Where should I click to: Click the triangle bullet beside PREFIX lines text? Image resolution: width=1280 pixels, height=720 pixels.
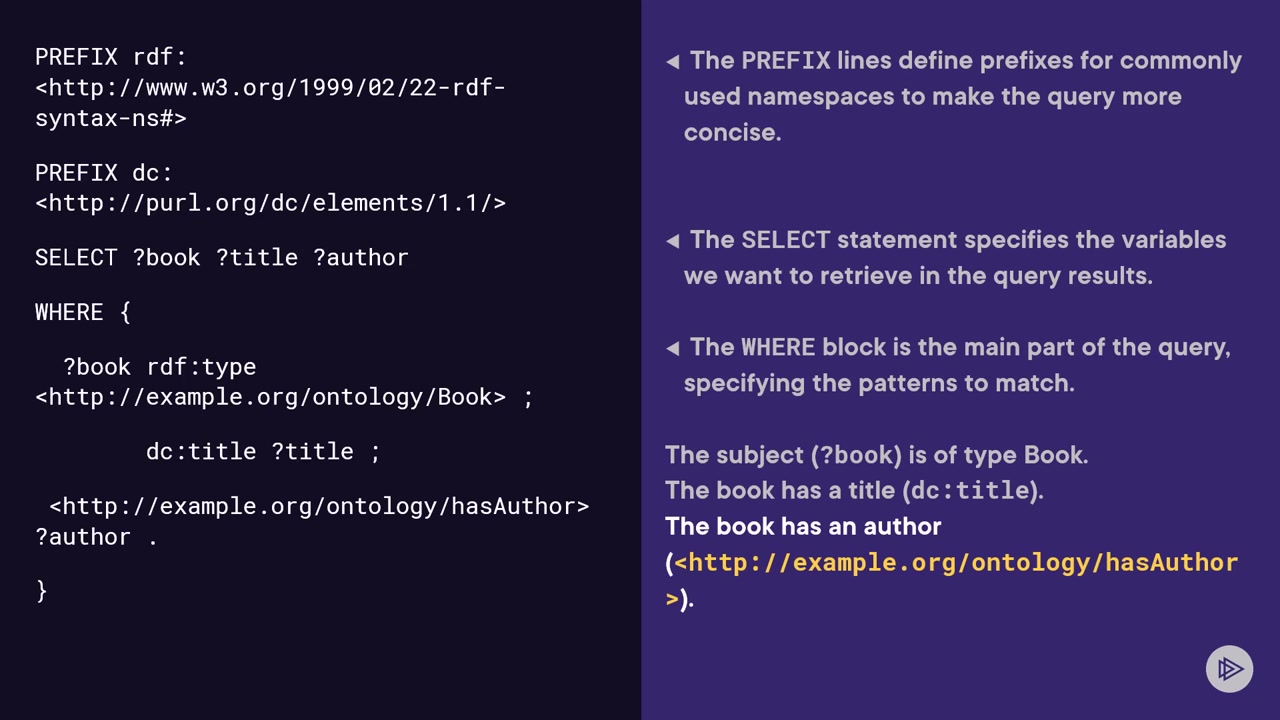(673, 62)
